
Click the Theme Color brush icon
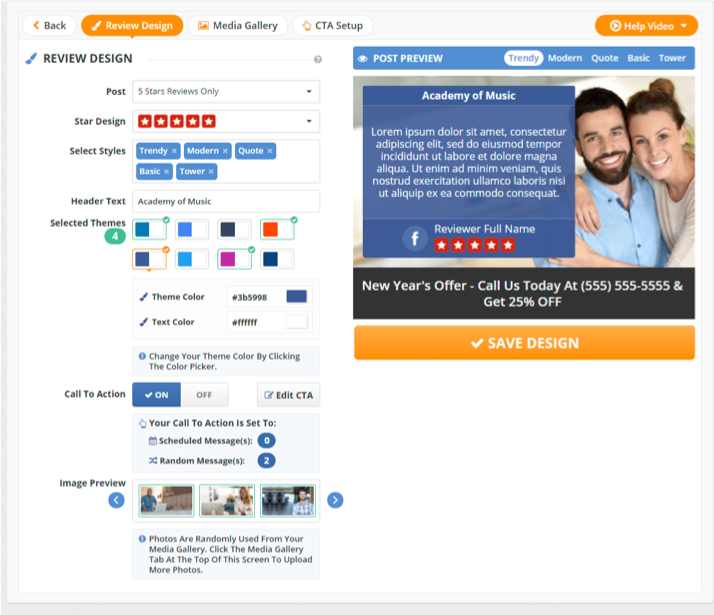tap(143, 297)
